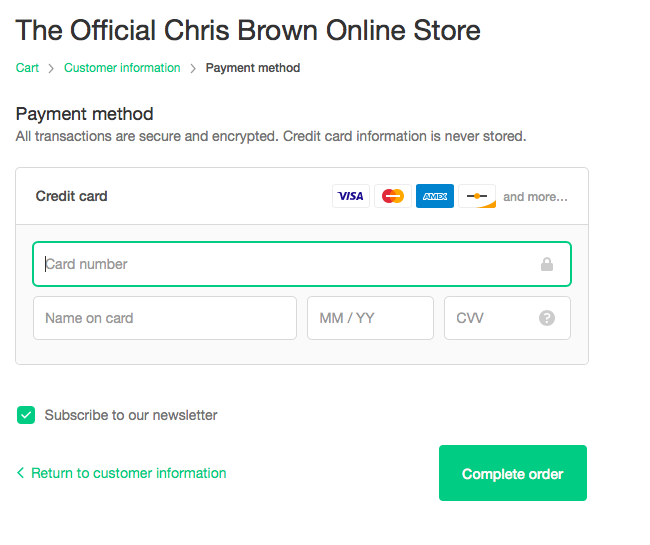Click the Subscribe to our newsletter label
This screenshot has height=545, width=650.
coord(131,415)
